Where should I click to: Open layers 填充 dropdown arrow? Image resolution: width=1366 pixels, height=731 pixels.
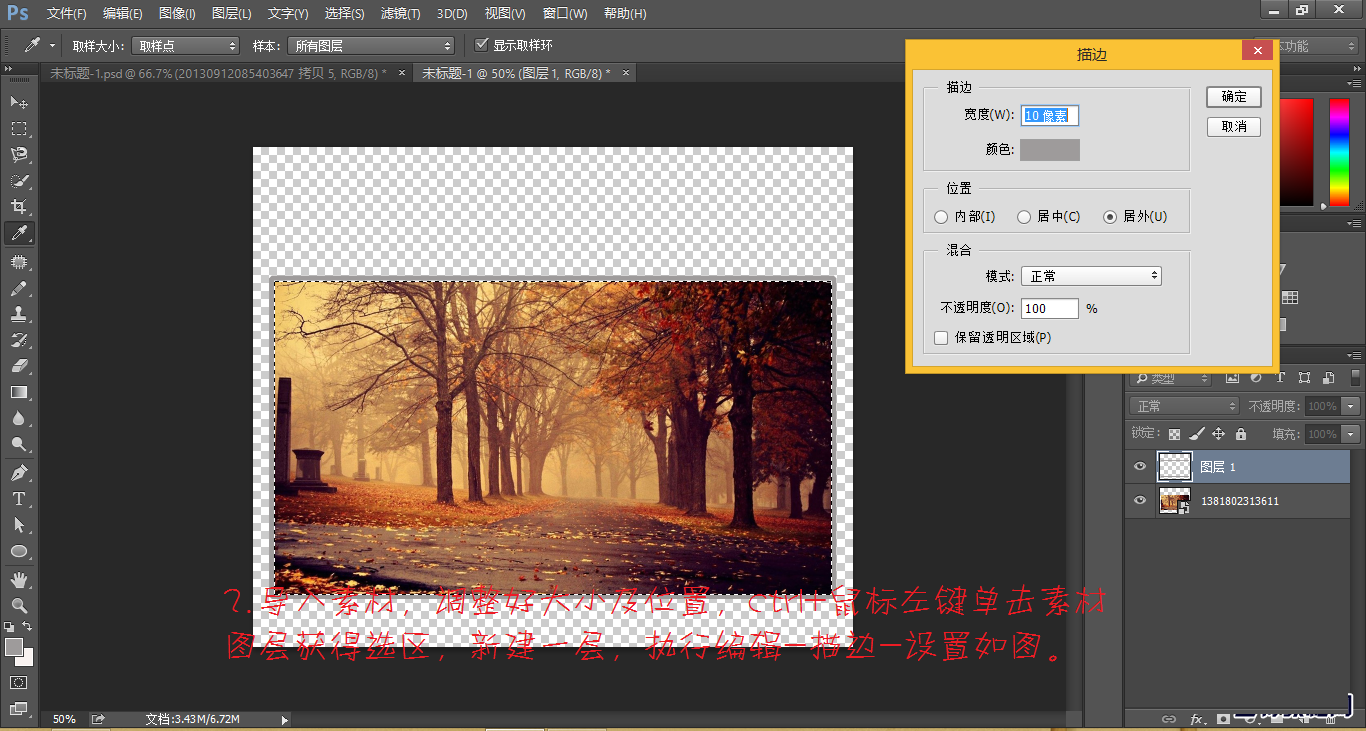[x=1351, y=434]
